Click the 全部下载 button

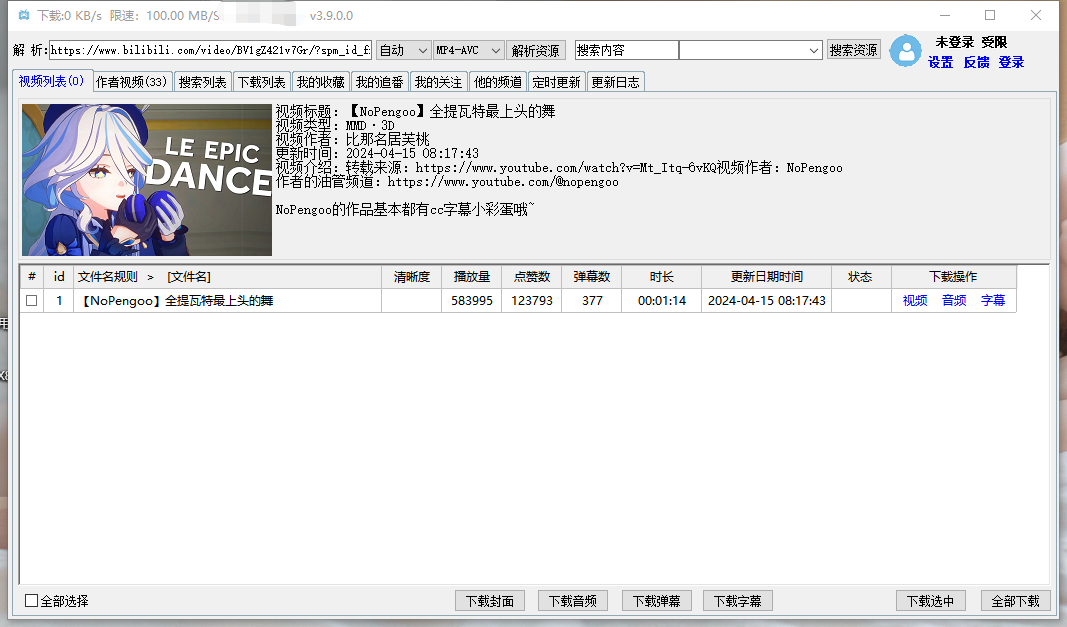point(1015,601)
